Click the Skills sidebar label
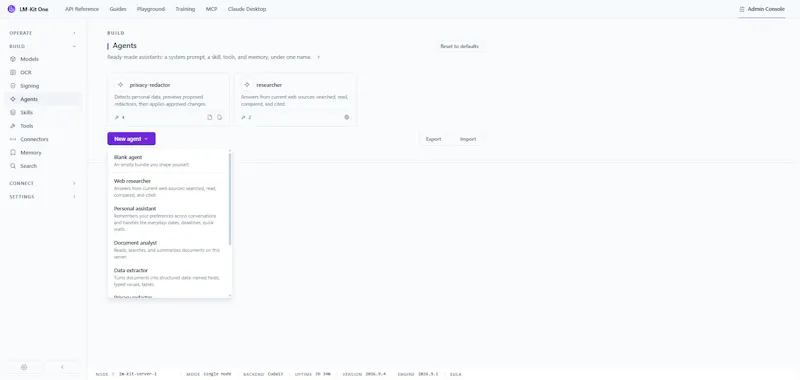The height and width of the screenshot is (380, 800). click(27, 113)
